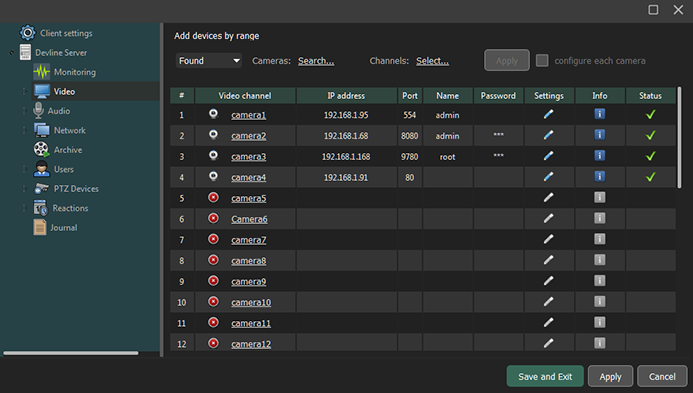Open the Client settings gear icon
The width and height of the screenshot is (693, 393).
tap(27, 33)
